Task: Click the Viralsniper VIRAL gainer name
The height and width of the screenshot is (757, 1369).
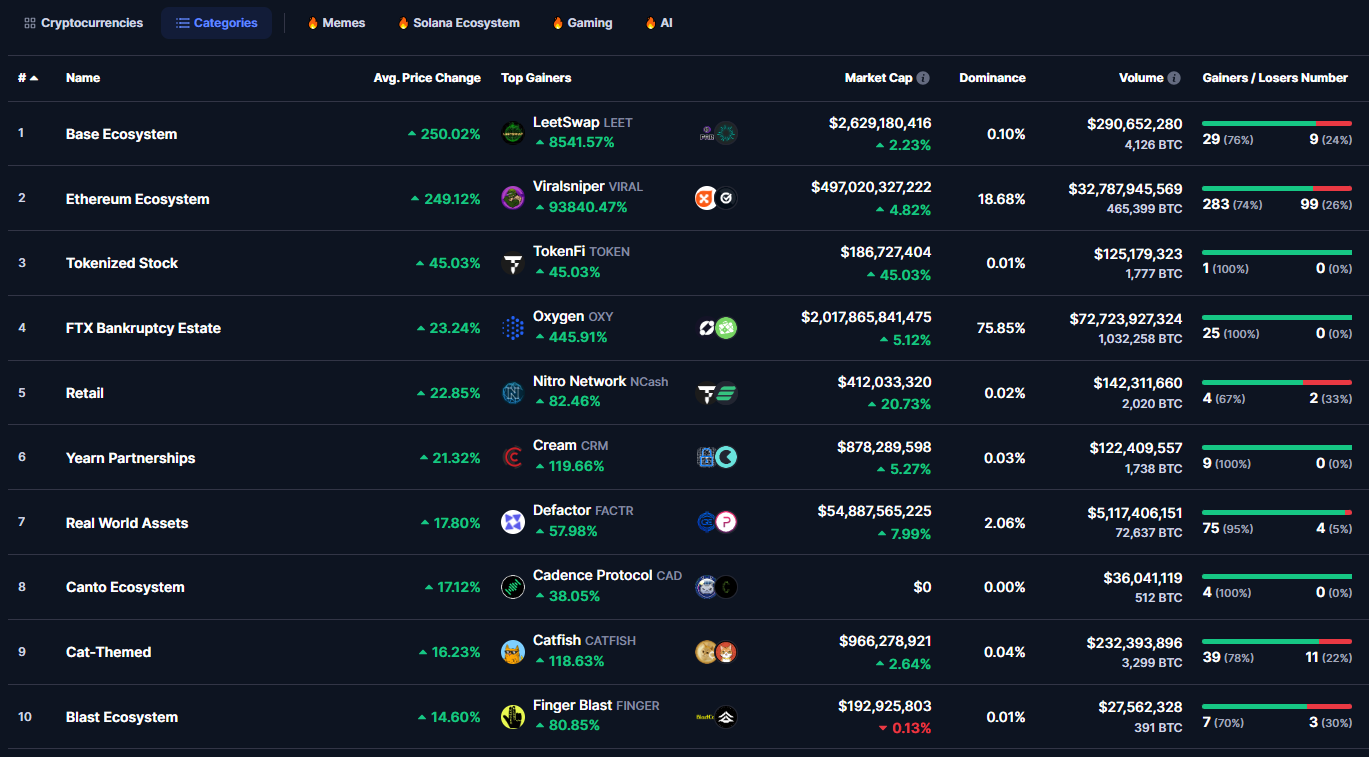Action: pos(588,187)
